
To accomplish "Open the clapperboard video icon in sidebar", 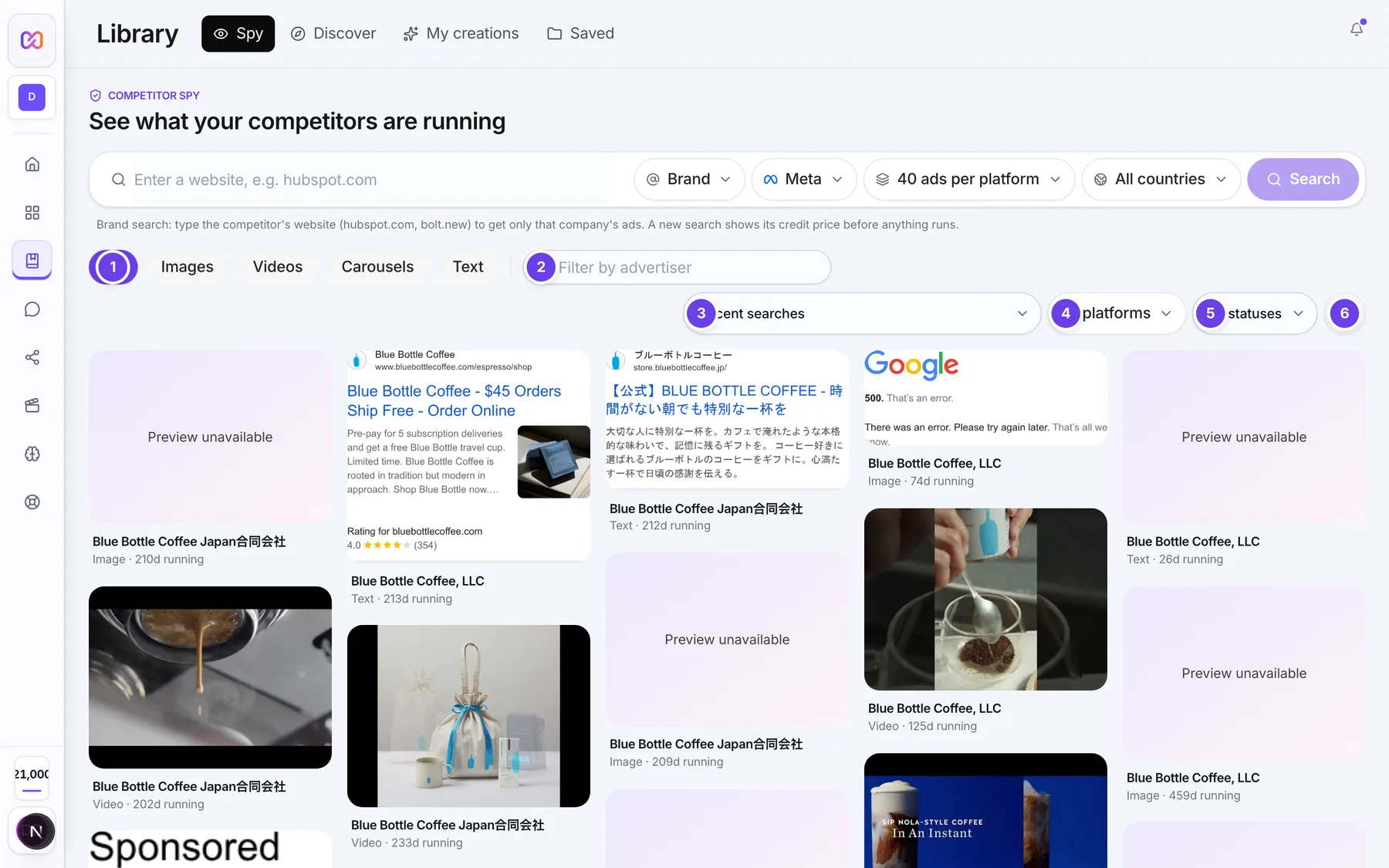I will coord(32,406).
